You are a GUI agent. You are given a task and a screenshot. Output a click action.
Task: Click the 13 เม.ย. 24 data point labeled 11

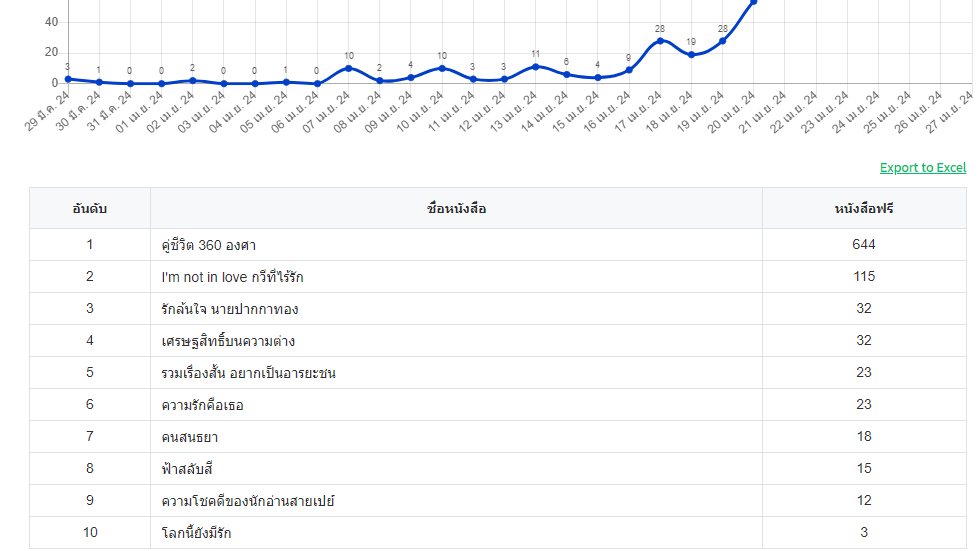(535, 66)
